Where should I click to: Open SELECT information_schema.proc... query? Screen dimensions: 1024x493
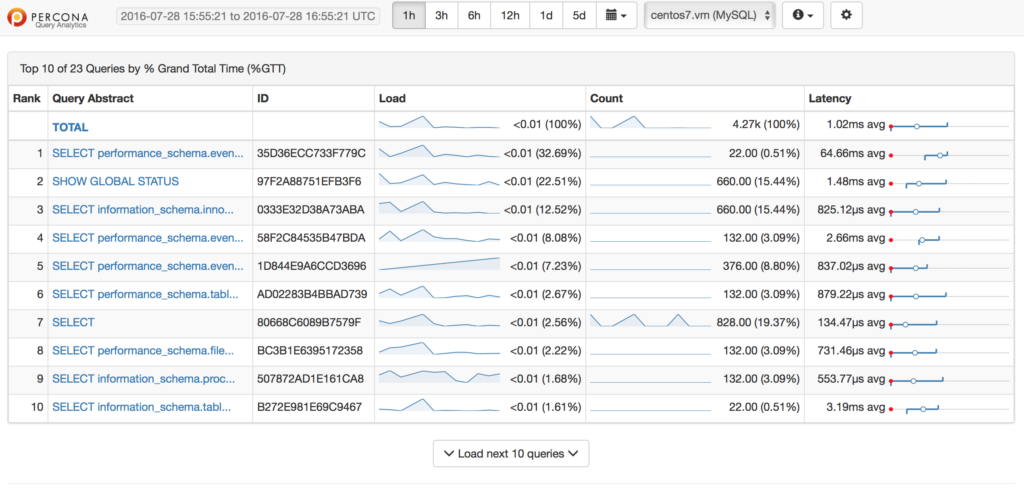tap(144, 379)
